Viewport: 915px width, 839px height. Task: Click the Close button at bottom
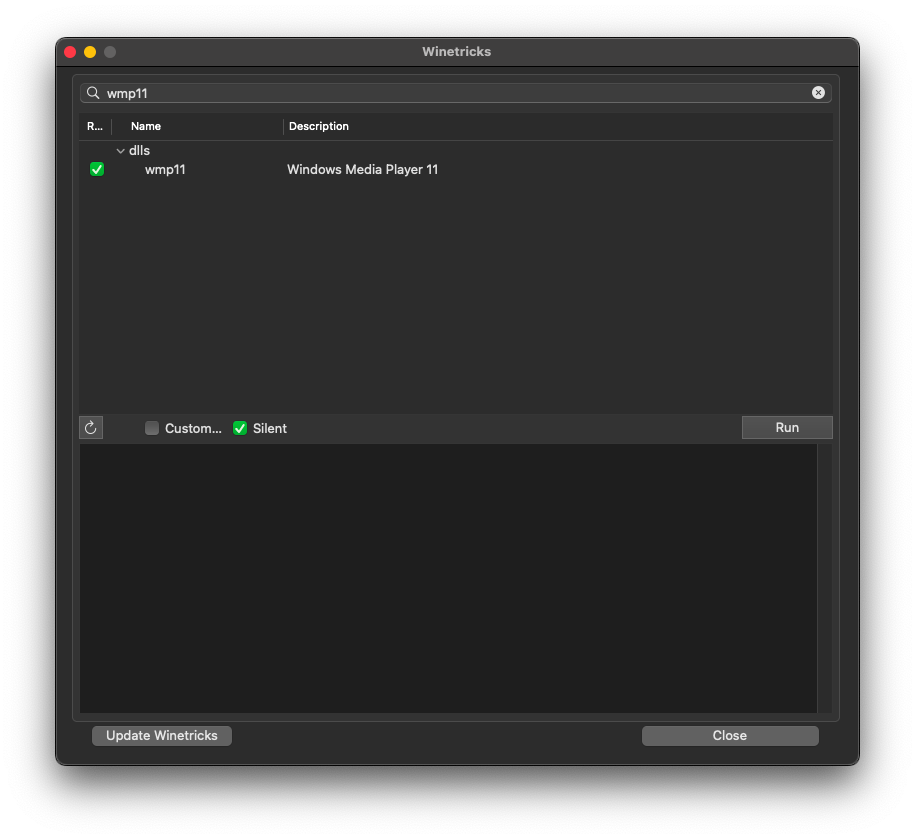[730, 736]
